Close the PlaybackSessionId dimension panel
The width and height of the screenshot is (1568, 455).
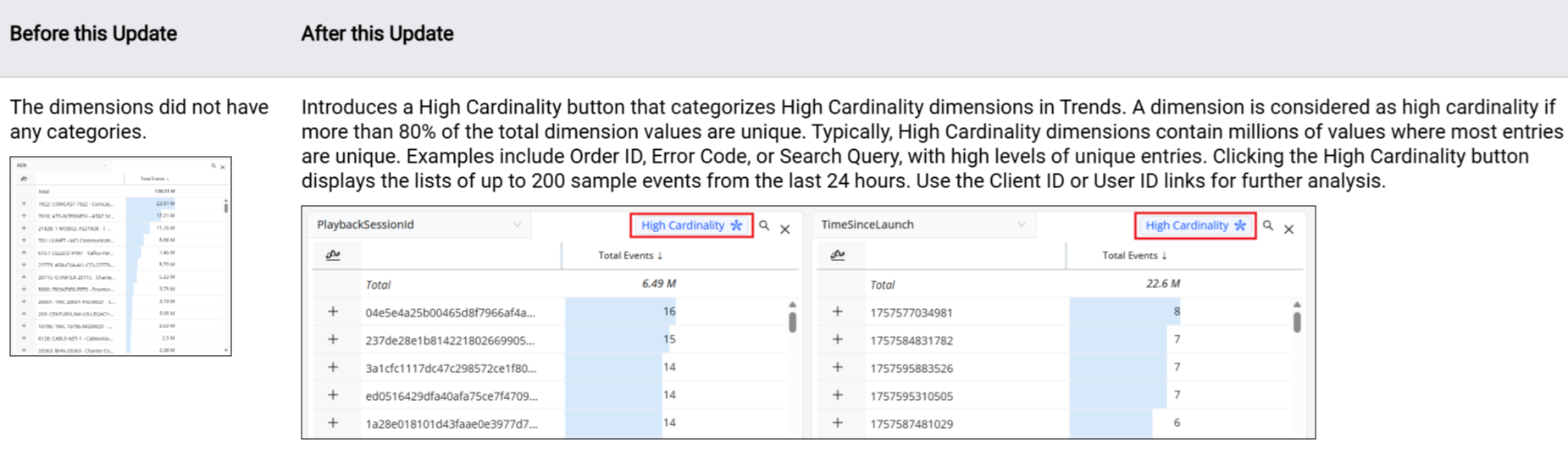[x=785, y=229]
